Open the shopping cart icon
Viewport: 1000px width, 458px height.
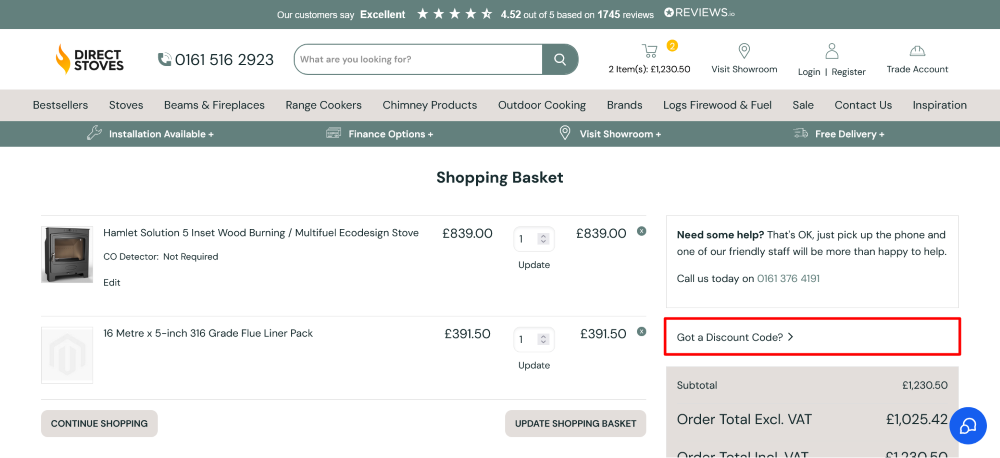[x=649, y=50]
